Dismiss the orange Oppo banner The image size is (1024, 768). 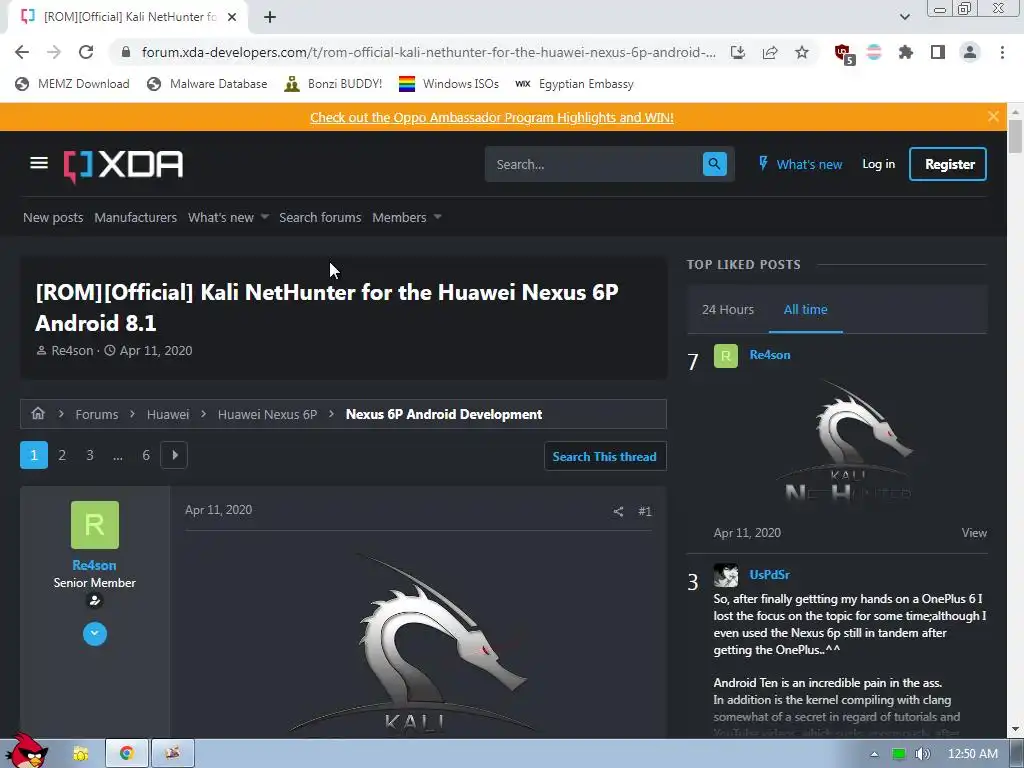pyautogui.click(x=993, y=116)
